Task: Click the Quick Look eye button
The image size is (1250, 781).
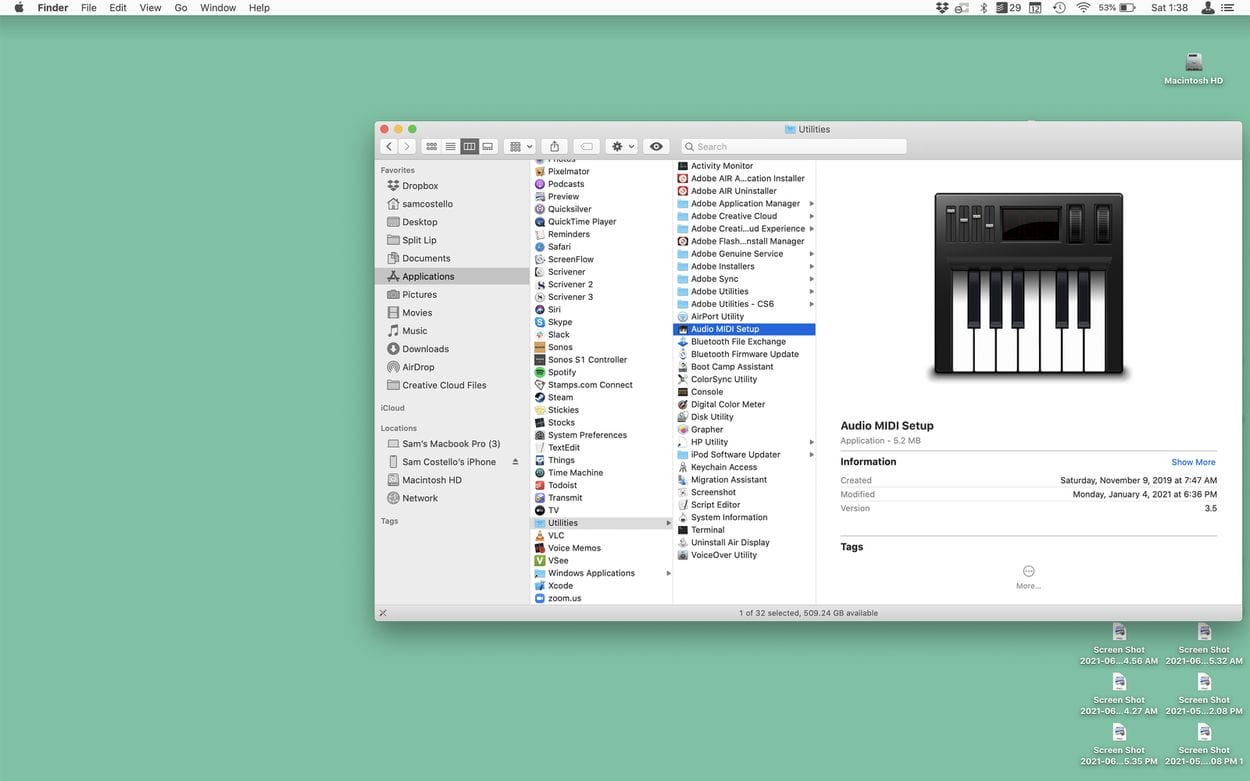Action: (x=656, y=146)
